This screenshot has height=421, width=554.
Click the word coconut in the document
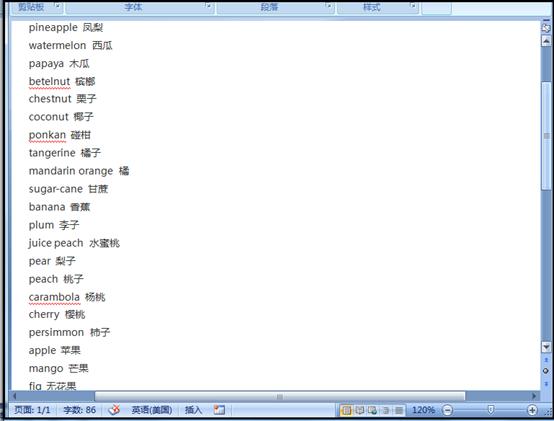click(48, 117)
